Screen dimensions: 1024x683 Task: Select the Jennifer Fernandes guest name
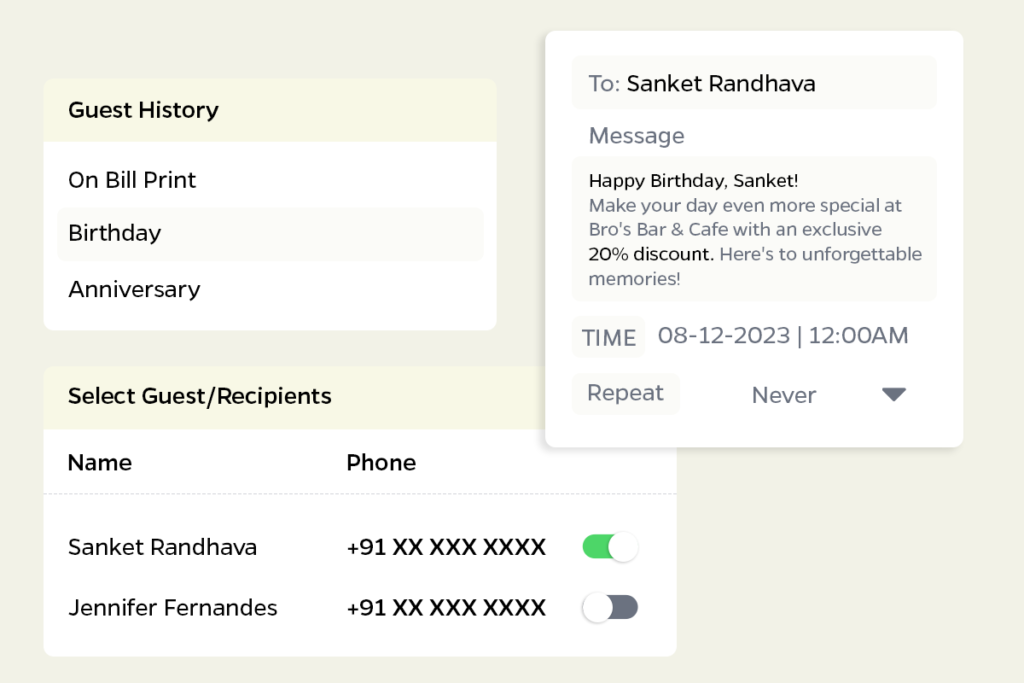tap(172, 607)
